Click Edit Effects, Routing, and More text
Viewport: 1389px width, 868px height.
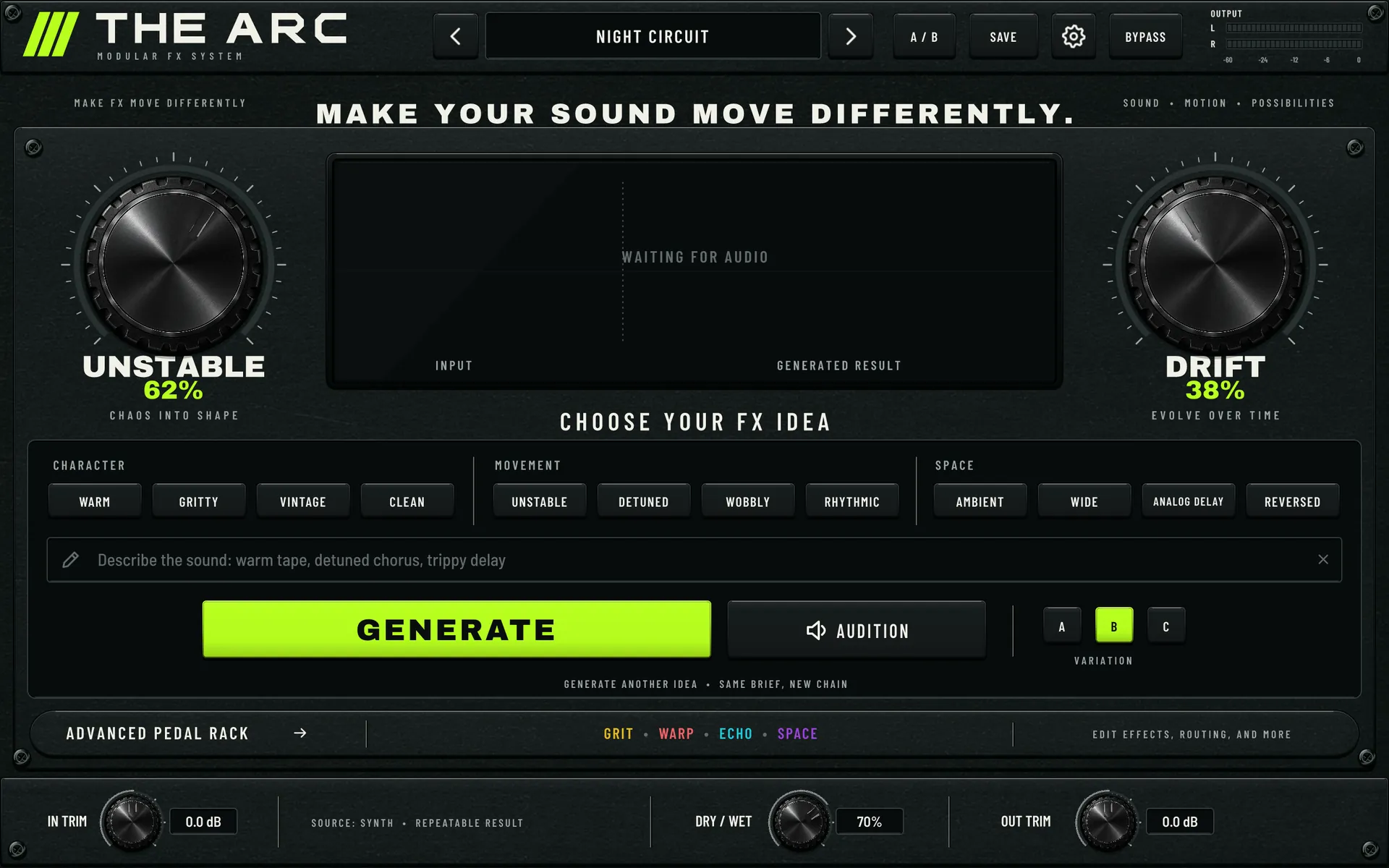pyautogui.click(x=1192, y=734)
